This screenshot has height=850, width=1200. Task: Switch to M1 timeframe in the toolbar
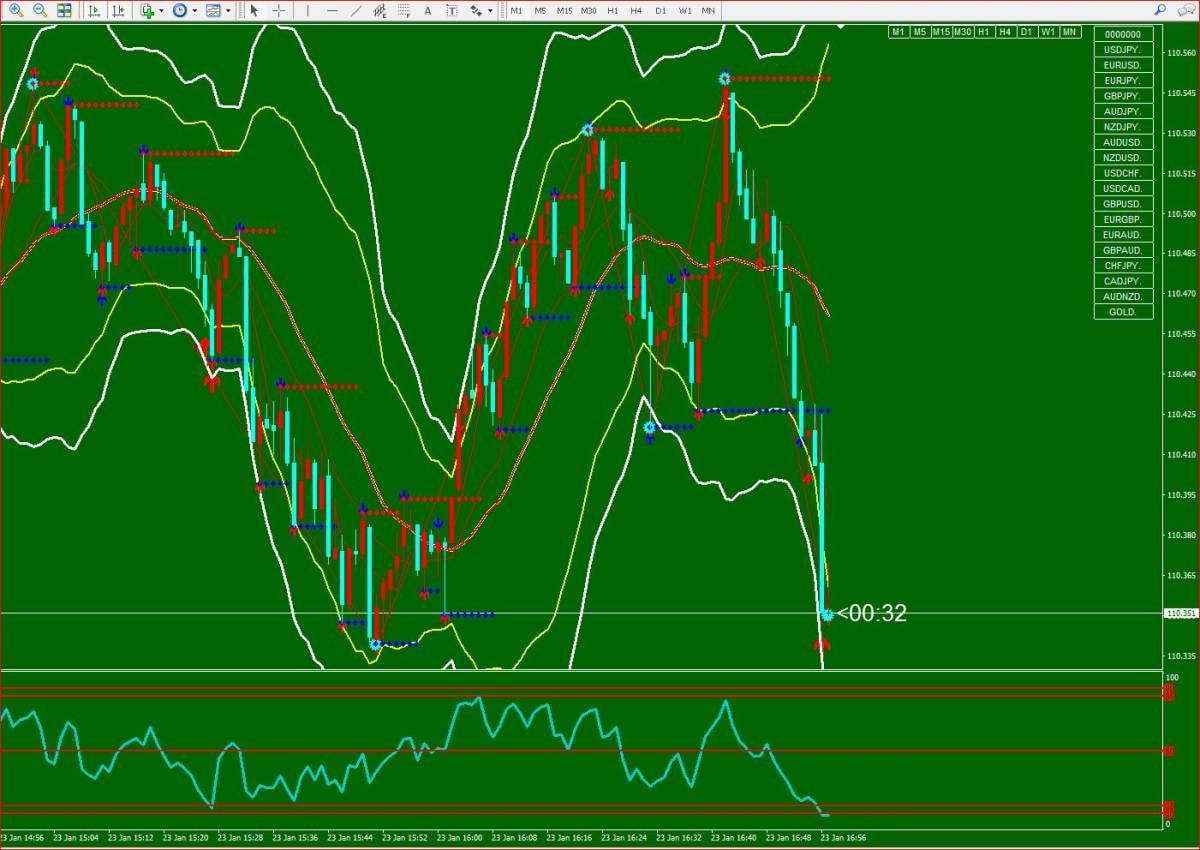click(516, 10)
